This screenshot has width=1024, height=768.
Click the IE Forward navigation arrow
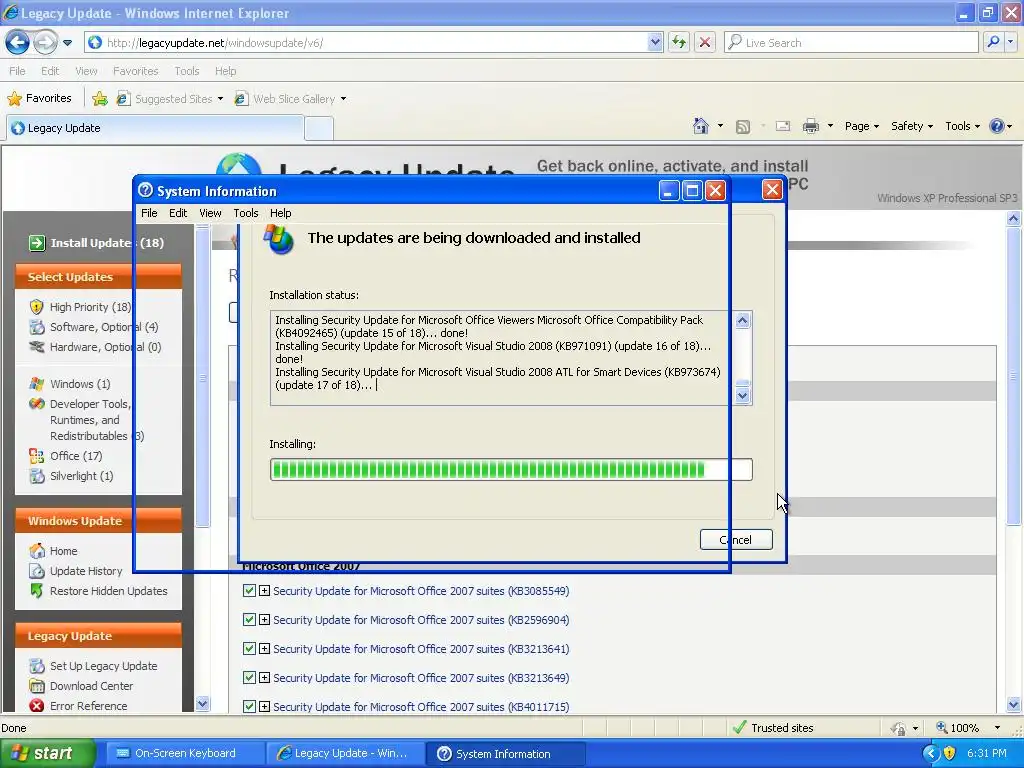click(x=45, y=43)
